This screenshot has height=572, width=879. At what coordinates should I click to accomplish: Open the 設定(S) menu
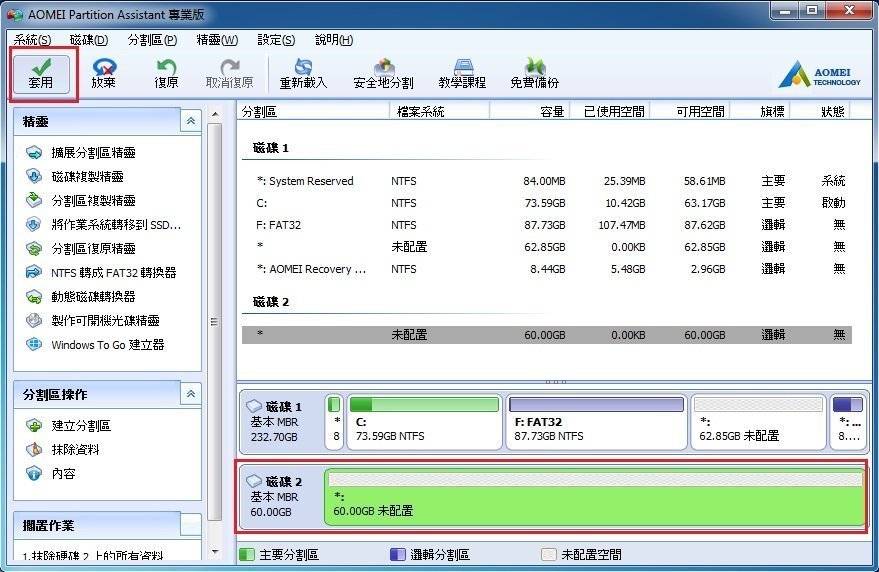tap(276, 40)
